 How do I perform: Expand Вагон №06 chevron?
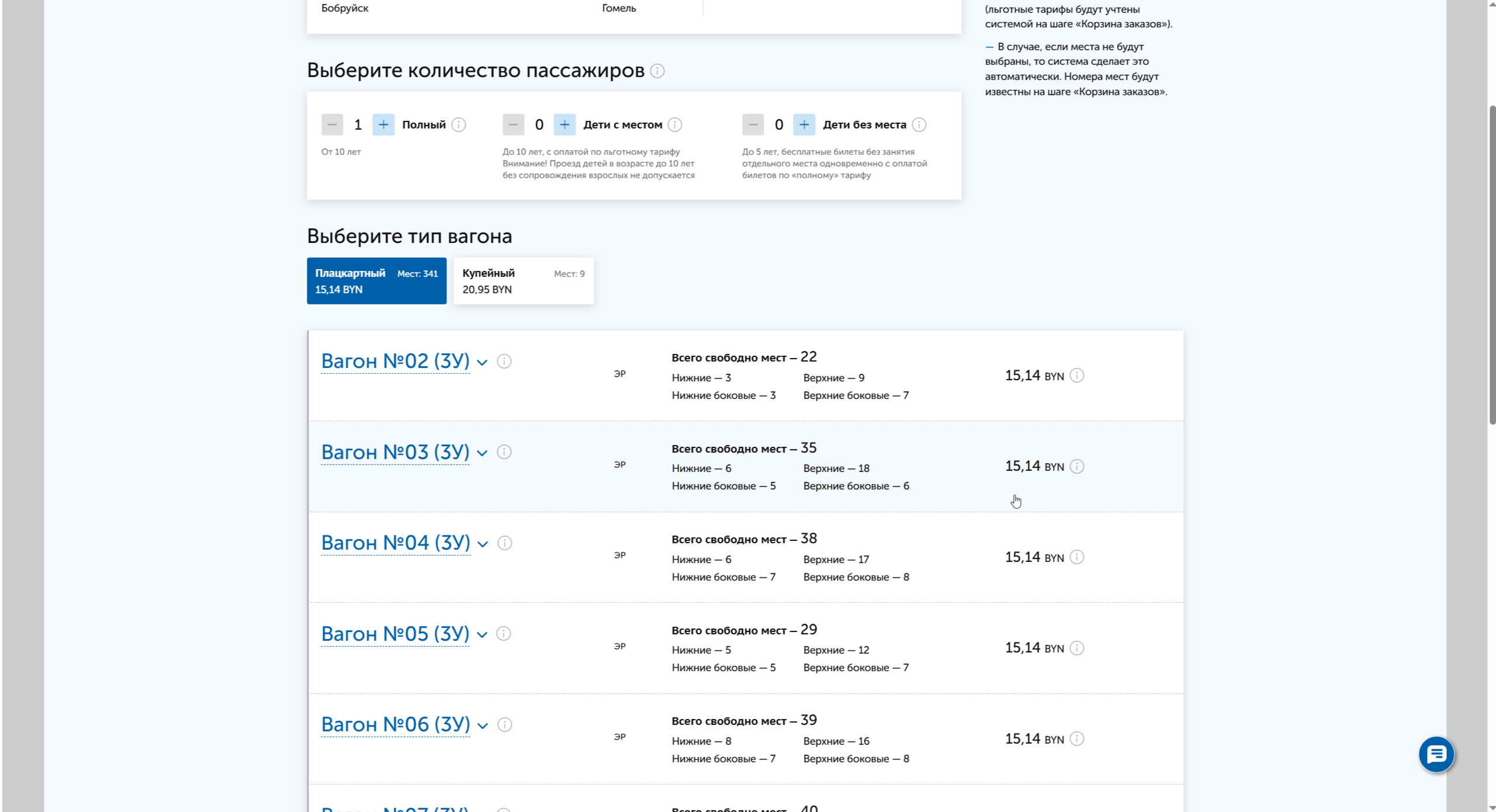[483, 726]
